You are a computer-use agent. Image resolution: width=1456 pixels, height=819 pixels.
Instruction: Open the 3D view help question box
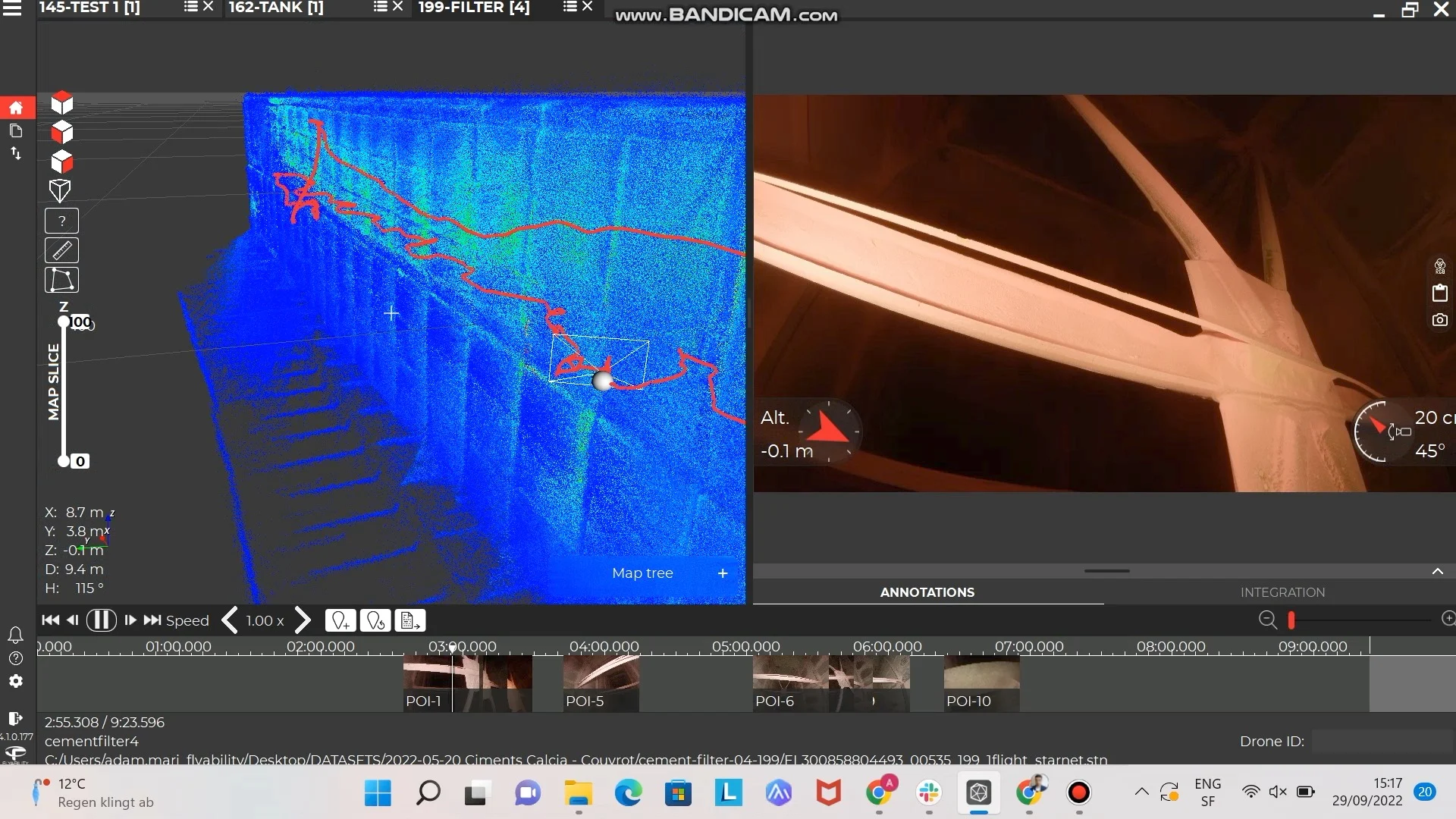coord(62,221)
